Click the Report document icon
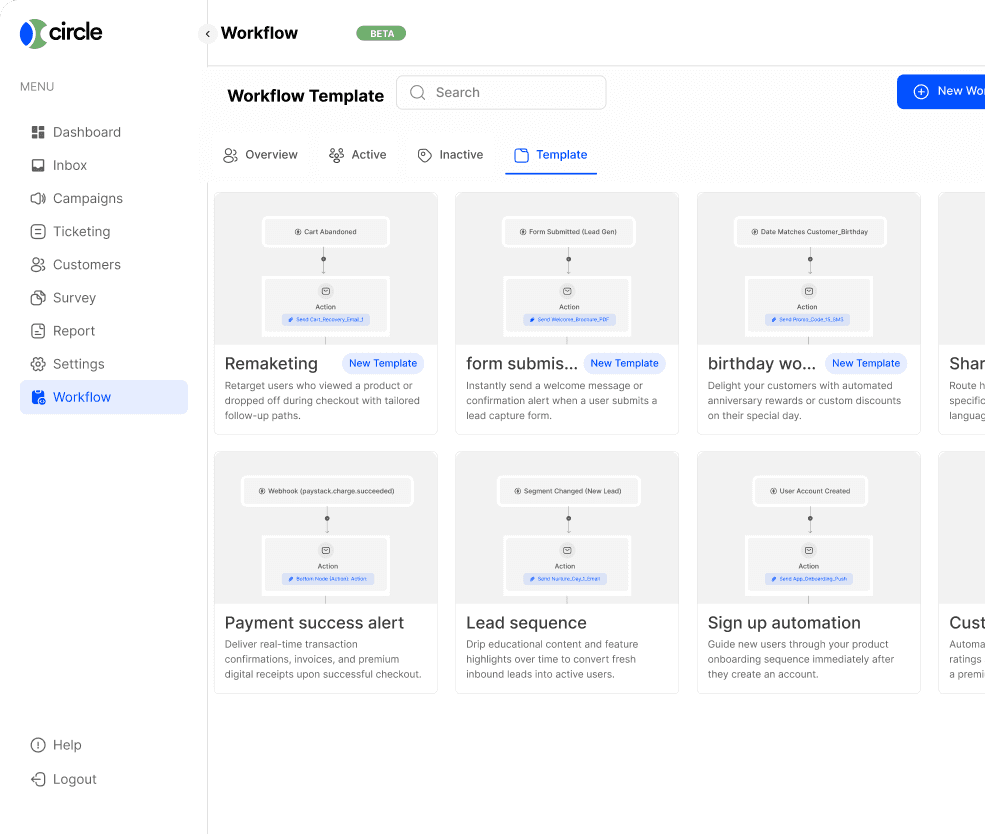 [x=38, y=331]
